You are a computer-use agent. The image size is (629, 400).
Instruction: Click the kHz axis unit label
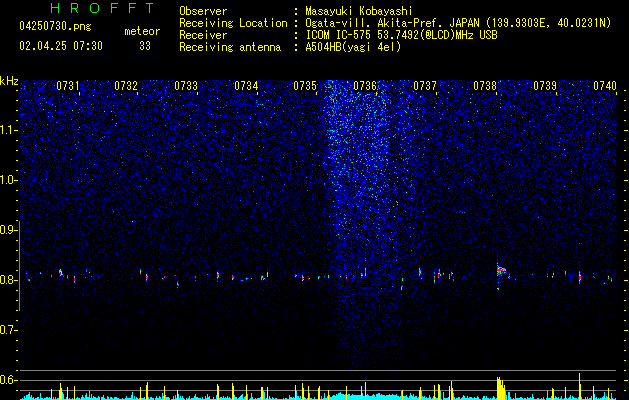click(9, 81)
